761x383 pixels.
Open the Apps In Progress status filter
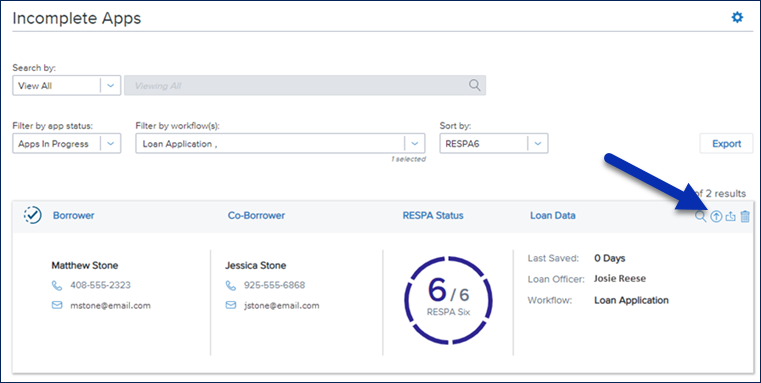[66, 144]
